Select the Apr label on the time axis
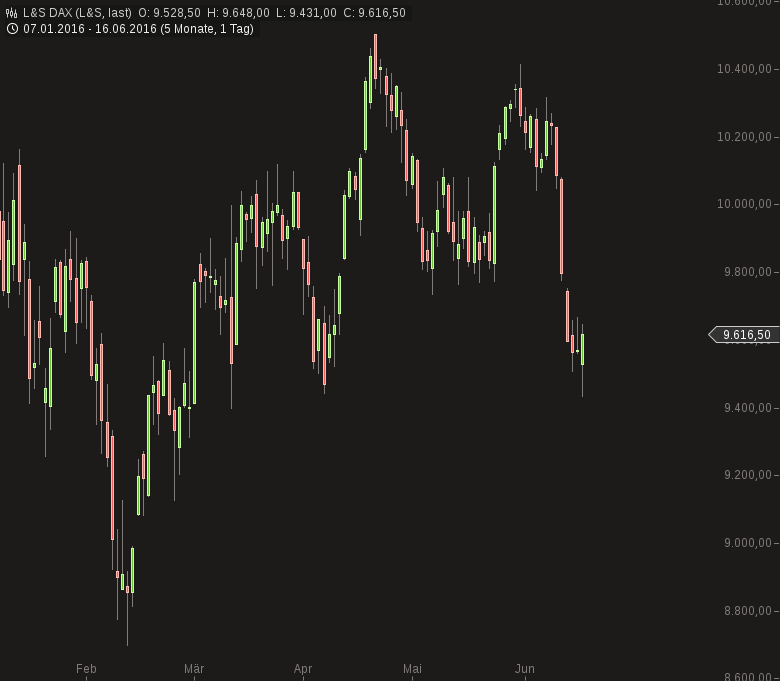 tap(303, 669)
